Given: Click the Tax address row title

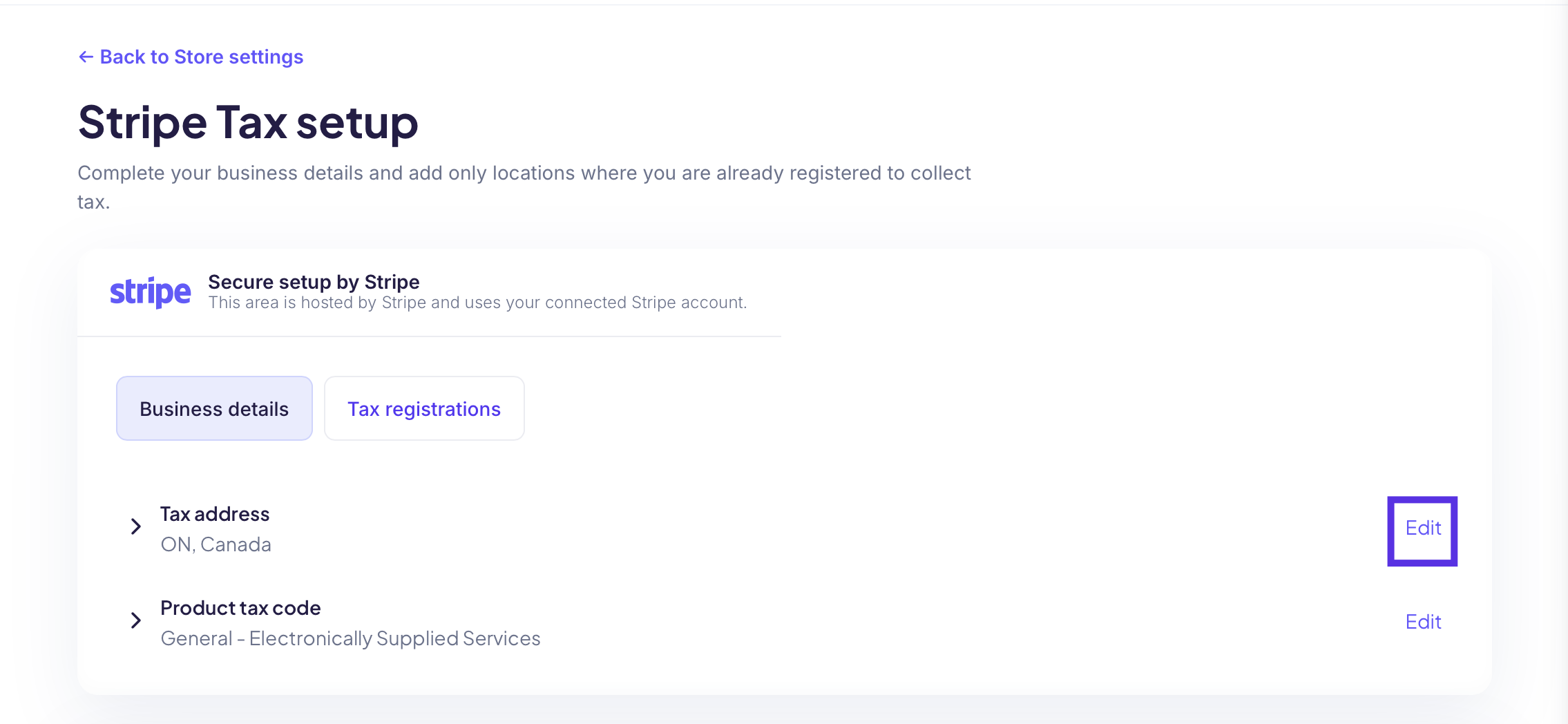Looking at the screenshot, I should pos(215,514).
